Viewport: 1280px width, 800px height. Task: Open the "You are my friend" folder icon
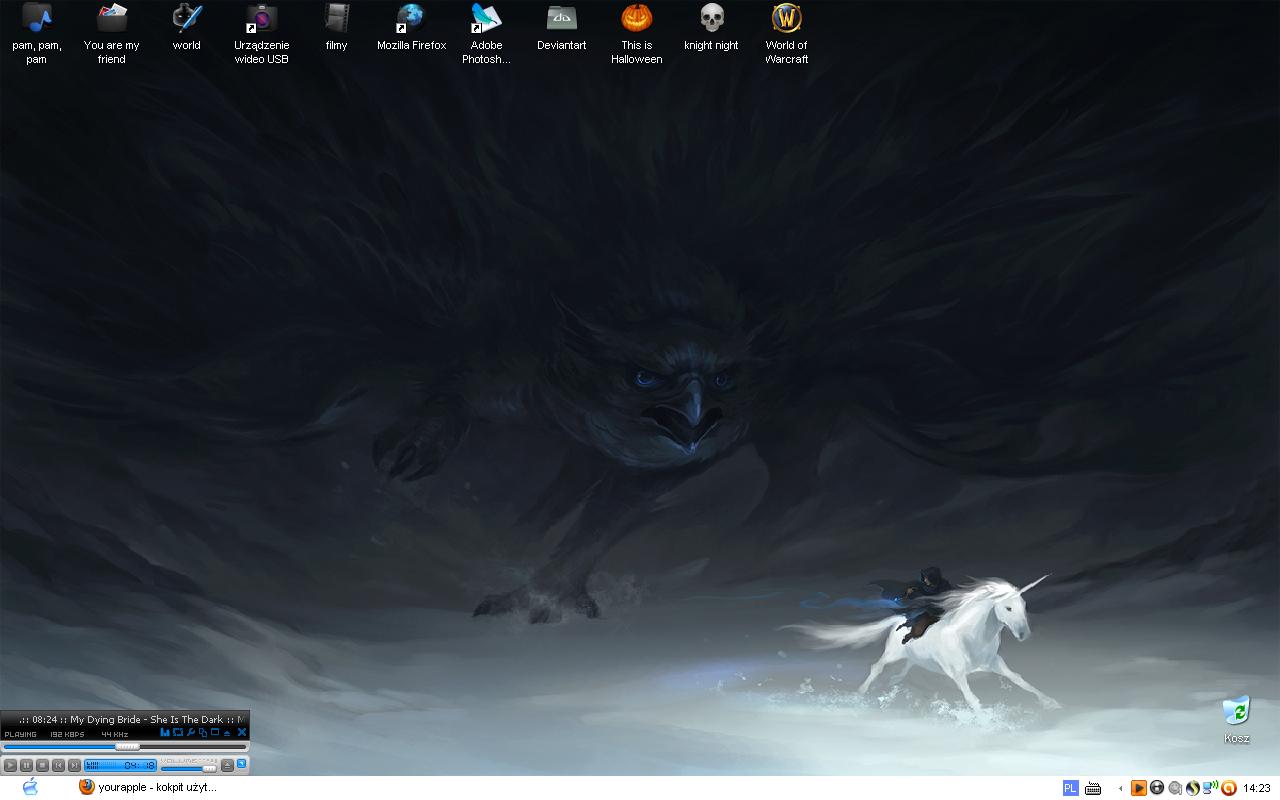(x=112, y=33)
